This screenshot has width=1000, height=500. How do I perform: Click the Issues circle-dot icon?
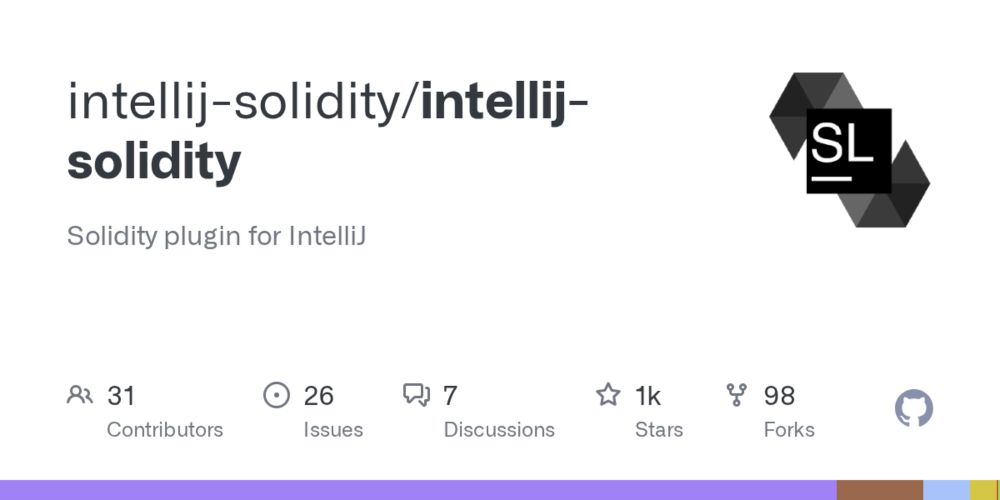pos(276,395)
